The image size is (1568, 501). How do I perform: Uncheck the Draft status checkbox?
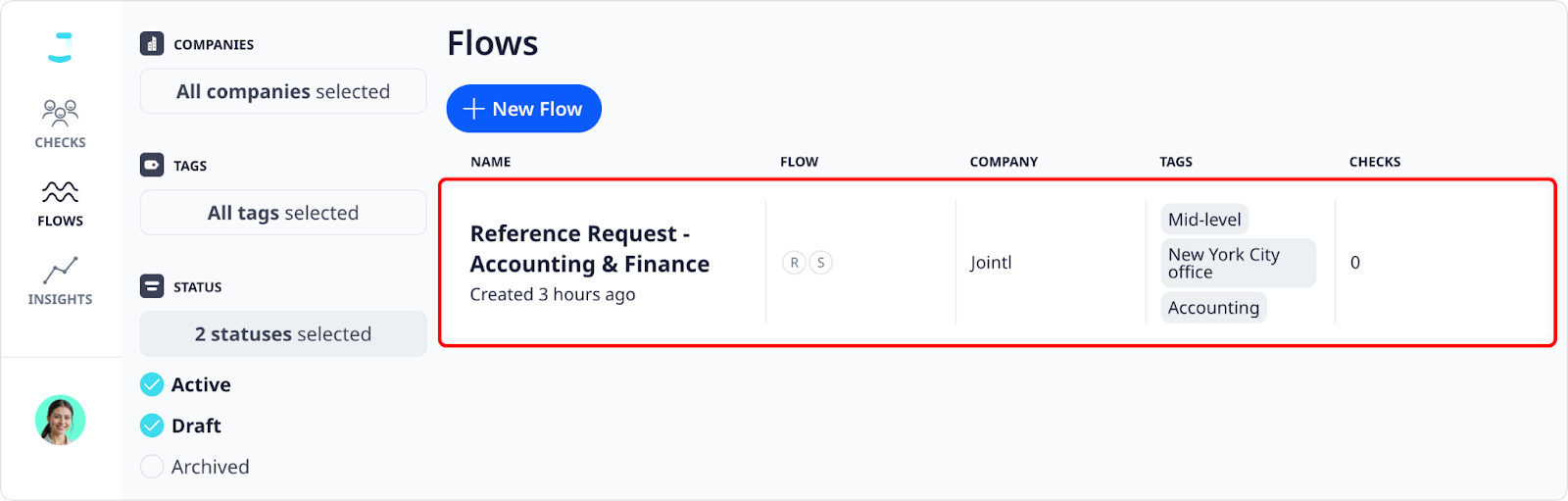[152, 426]
